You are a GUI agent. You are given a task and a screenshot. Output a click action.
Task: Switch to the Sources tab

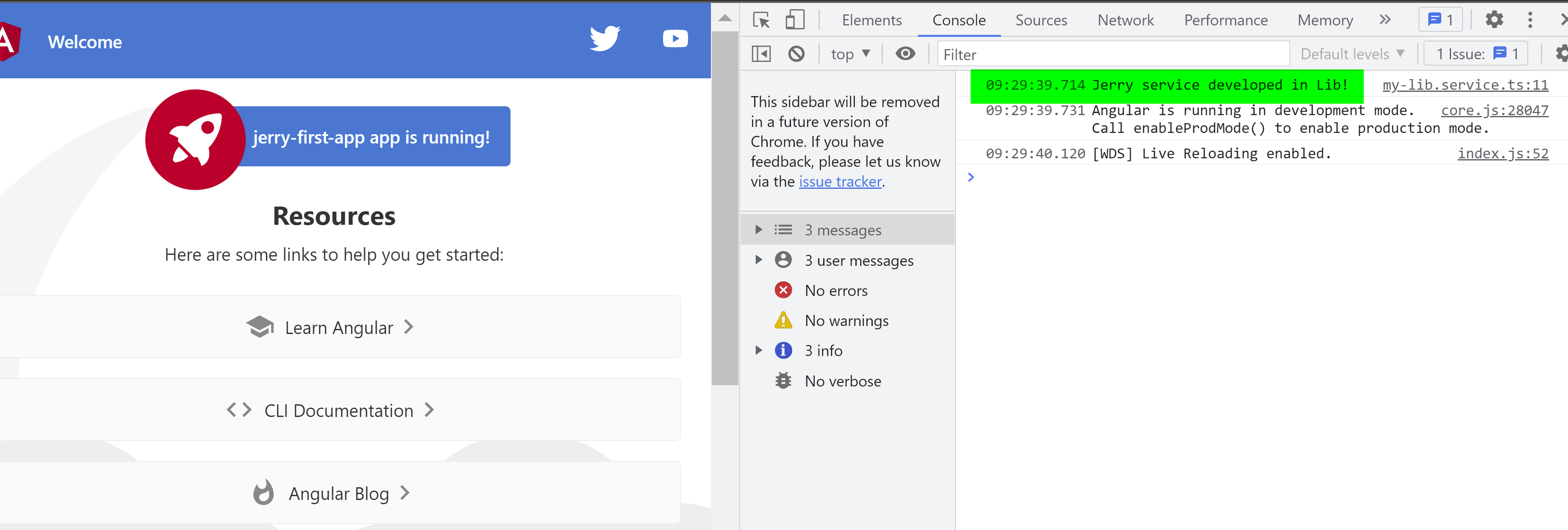pyautogui.click(x=1041, y=20)
